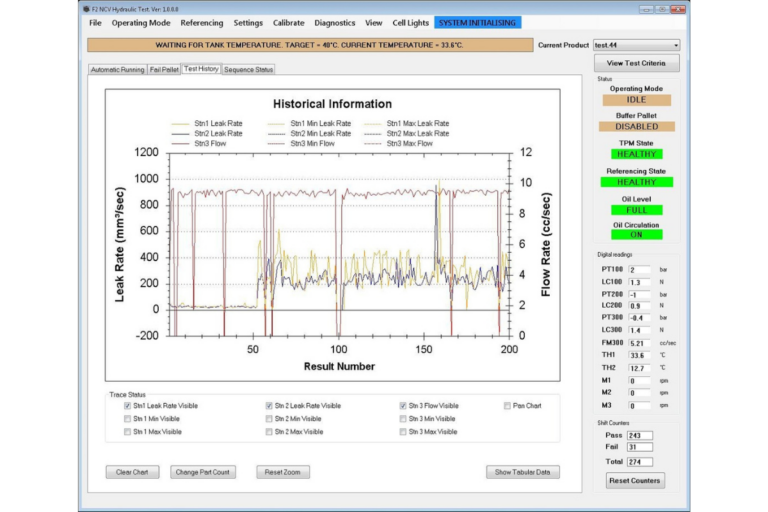Open the Referencing menu
768x512 pixels.
(201, 23)
